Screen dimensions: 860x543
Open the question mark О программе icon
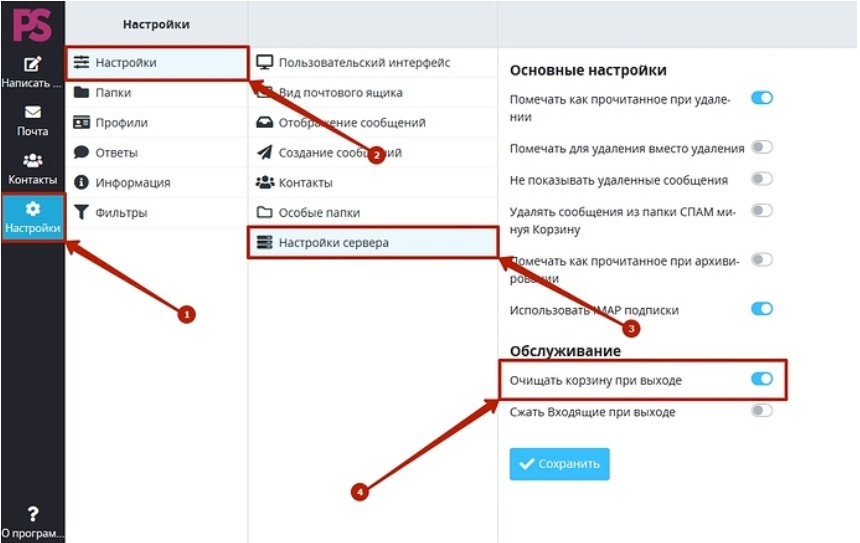point(32,514)
